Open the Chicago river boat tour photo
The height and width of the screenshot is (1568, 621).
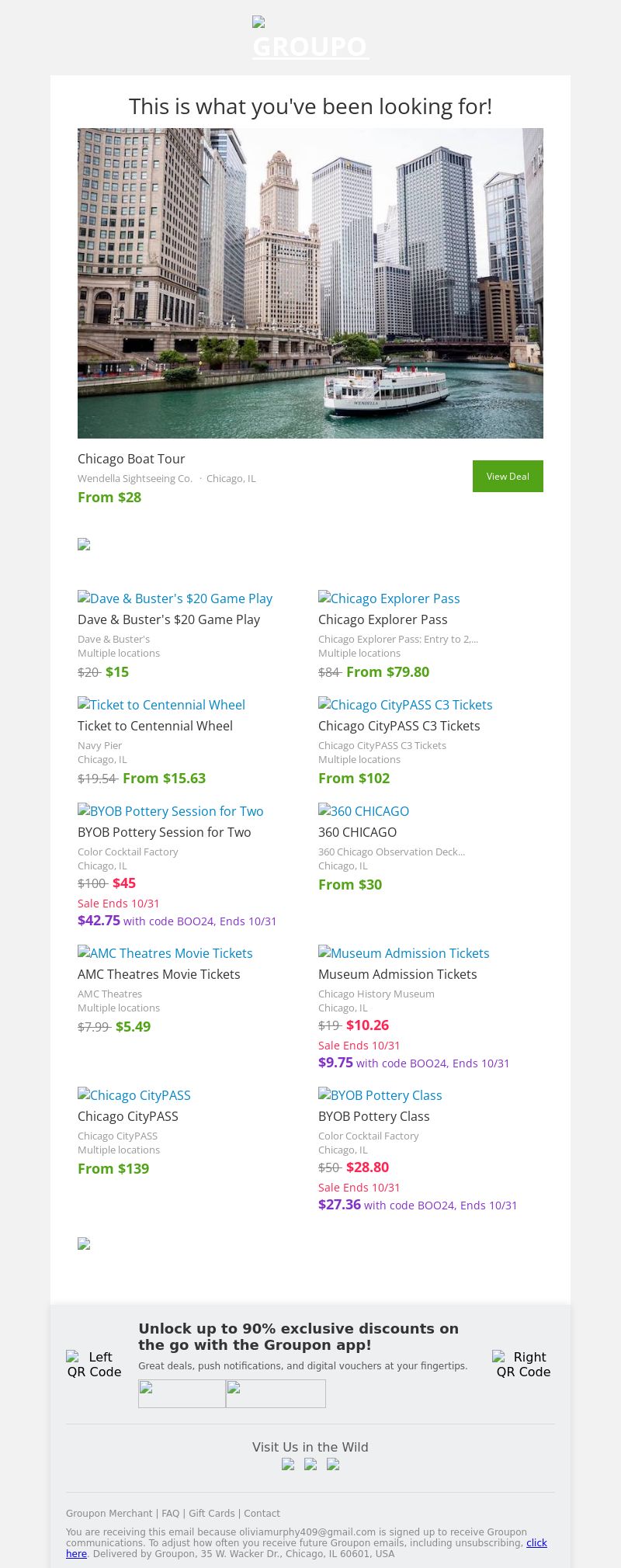click(x=310, y=283)
